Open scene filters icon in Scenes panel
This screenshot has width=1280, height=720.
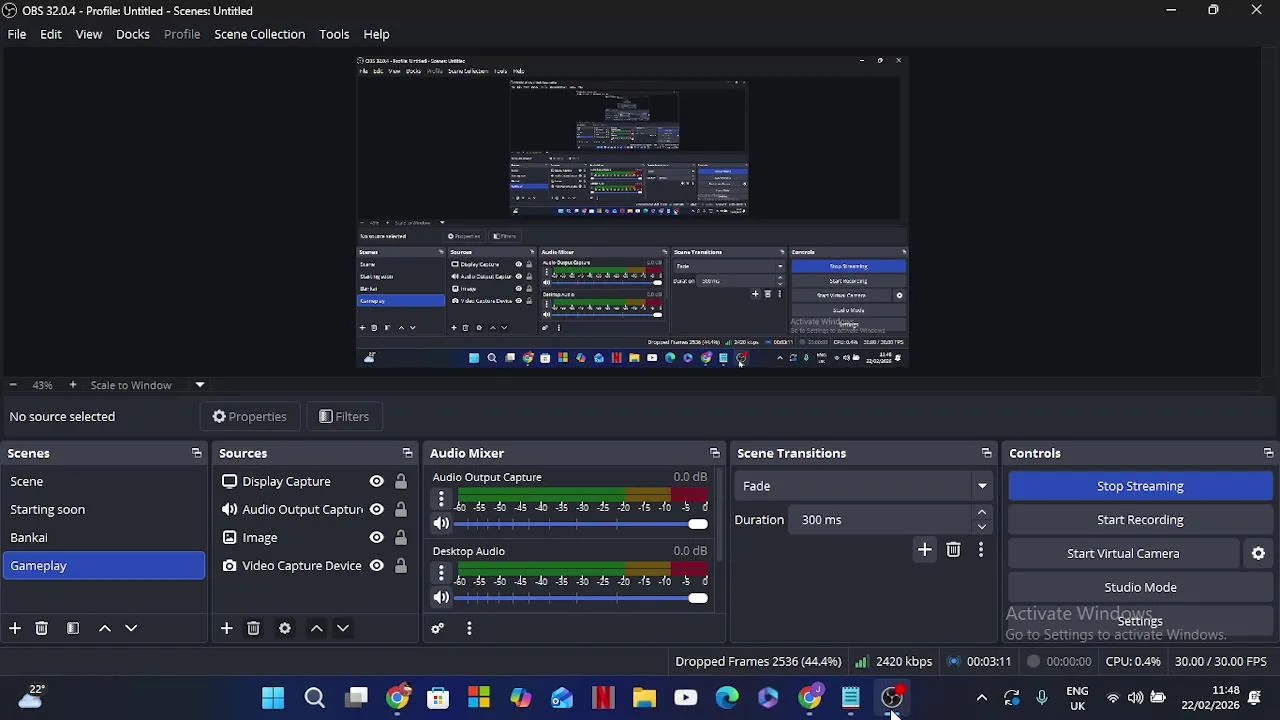coord(73,628)
